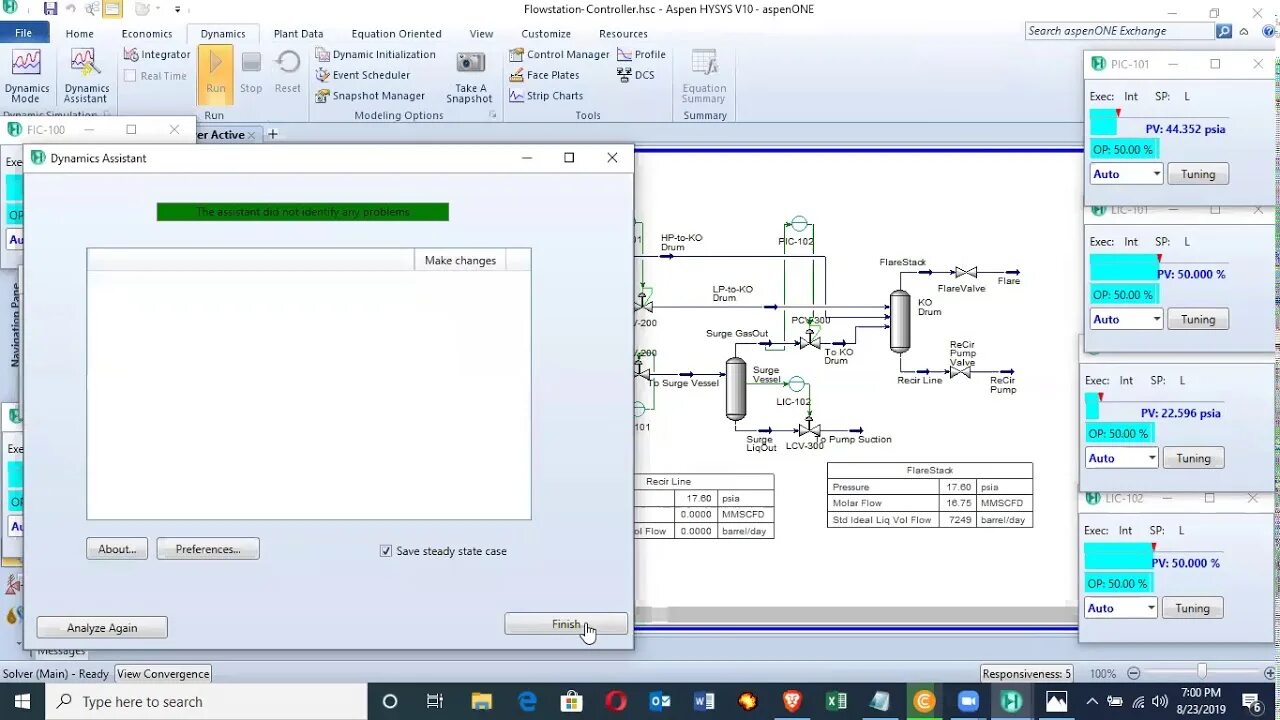Open Strip Charts tool
The height and width of the screenshot is (720, 1280).
547,96
